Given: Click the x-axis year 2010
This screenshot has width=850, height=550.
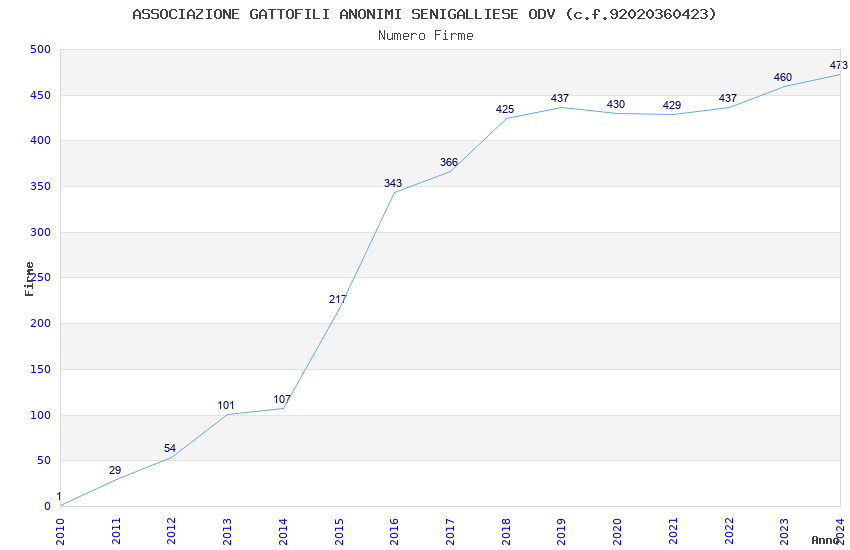Looking at the screenshot, I should pos(60,531).
